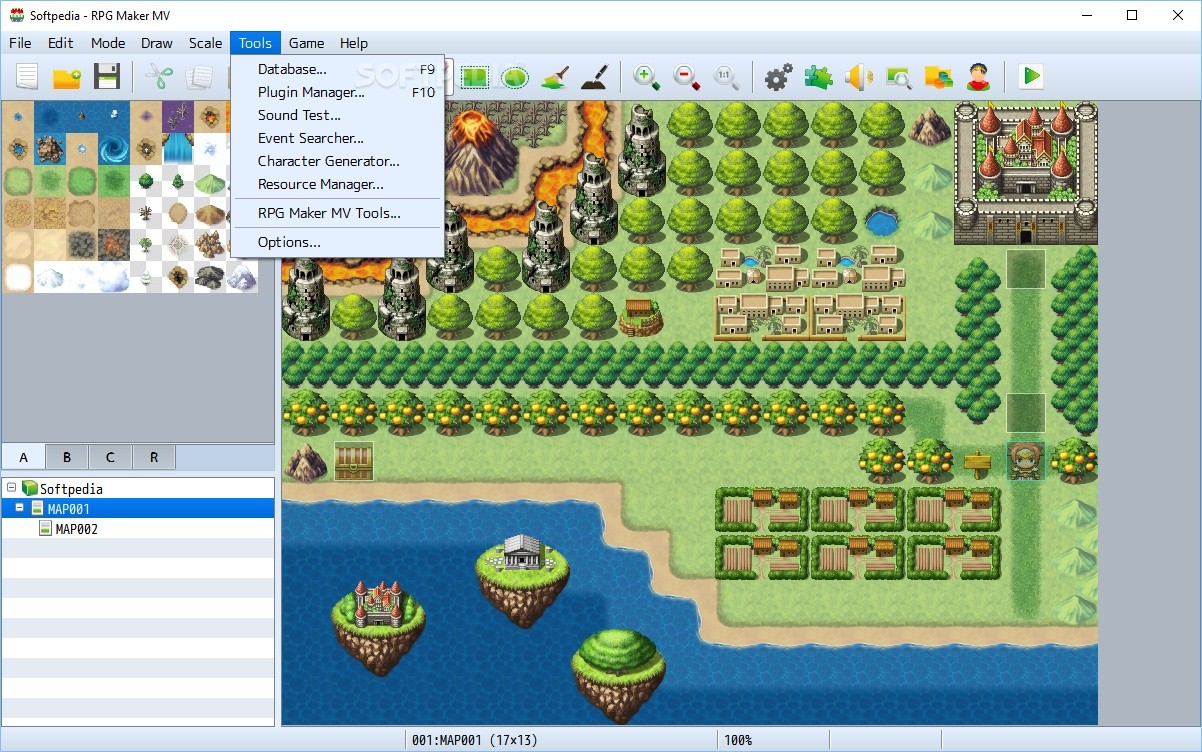
Task: Close the open Tools menu
Action: [x=255, y=43]
